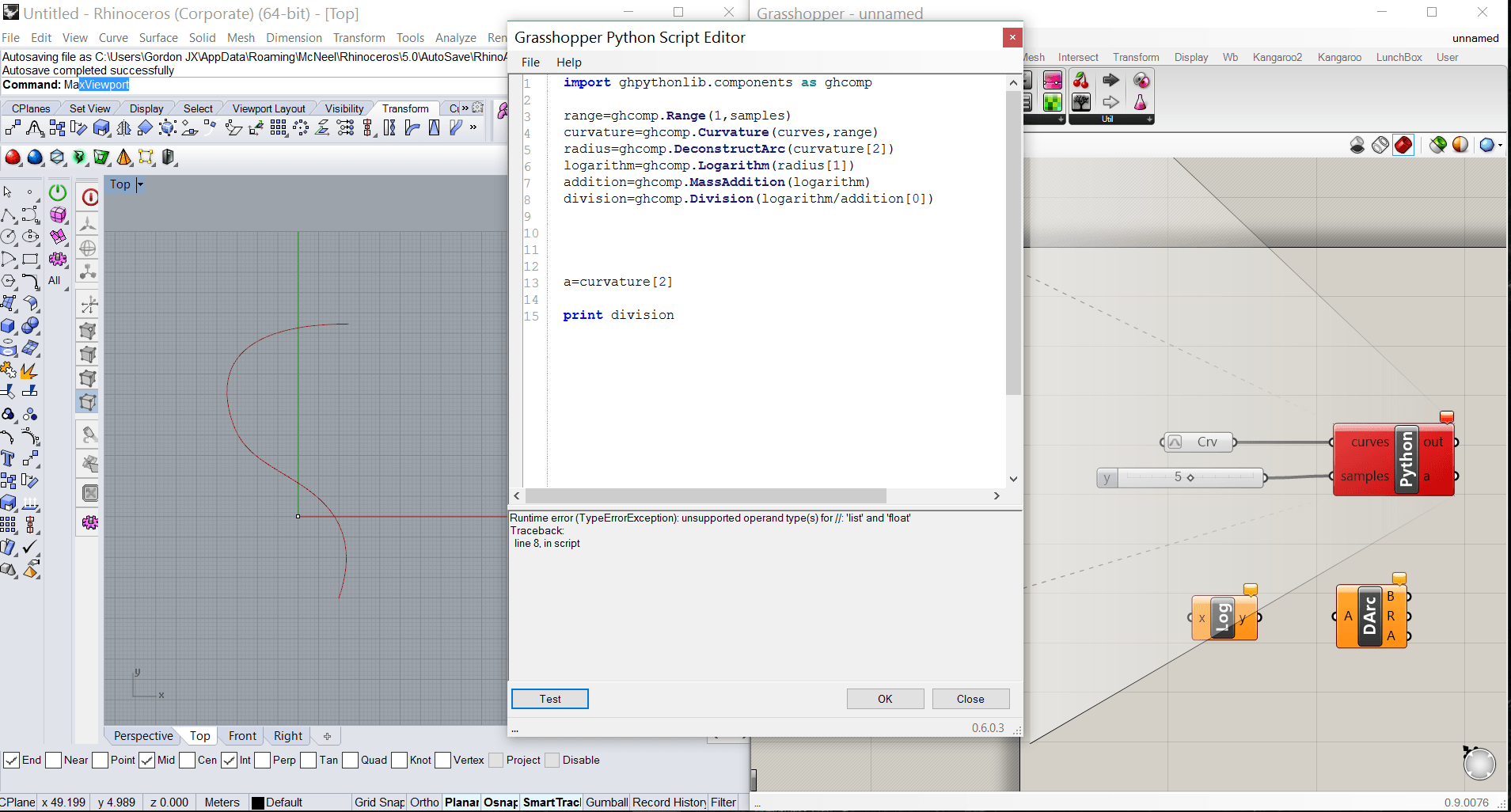Click the Default layer color swatch
The width and height of the screenshot is (1511, 812).
257,803
